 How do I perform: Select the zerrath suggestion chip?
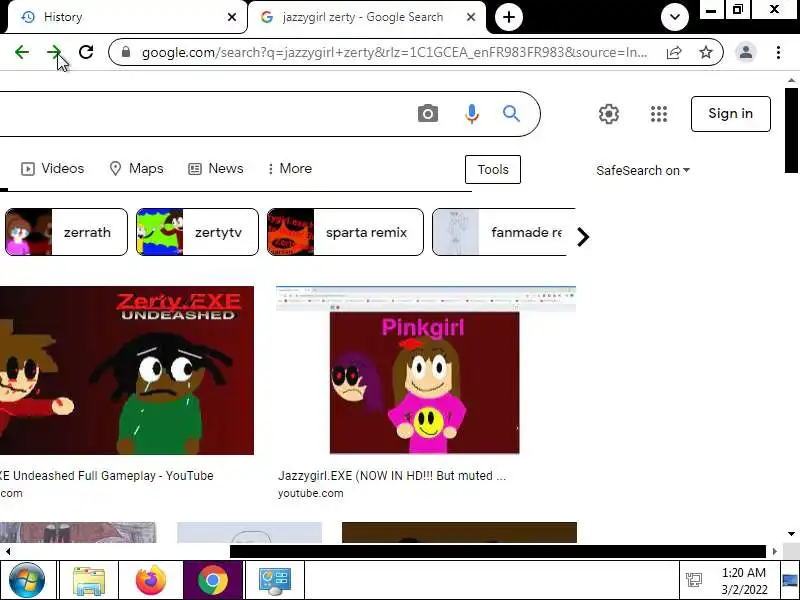coord(66,232)
